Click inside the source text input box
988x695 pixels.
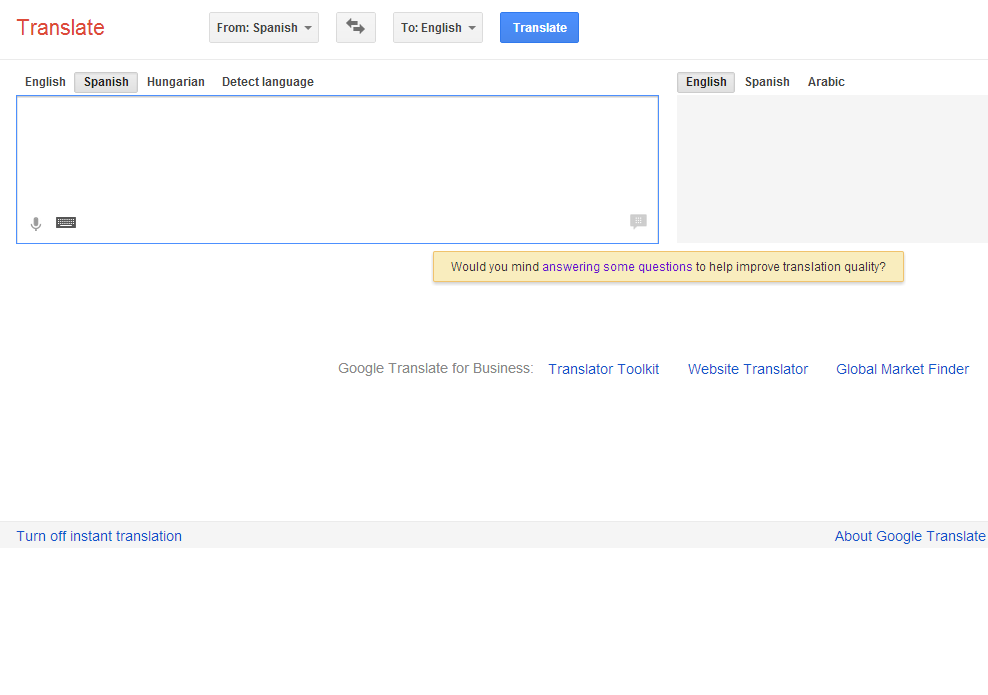(337, 169)
